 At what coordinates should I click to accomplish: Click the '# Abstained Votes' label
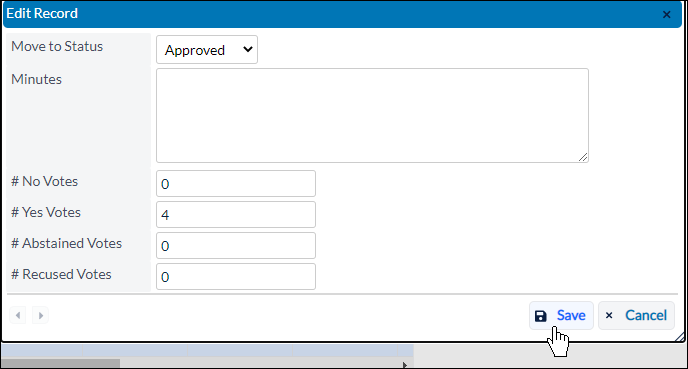click(67, 243)
